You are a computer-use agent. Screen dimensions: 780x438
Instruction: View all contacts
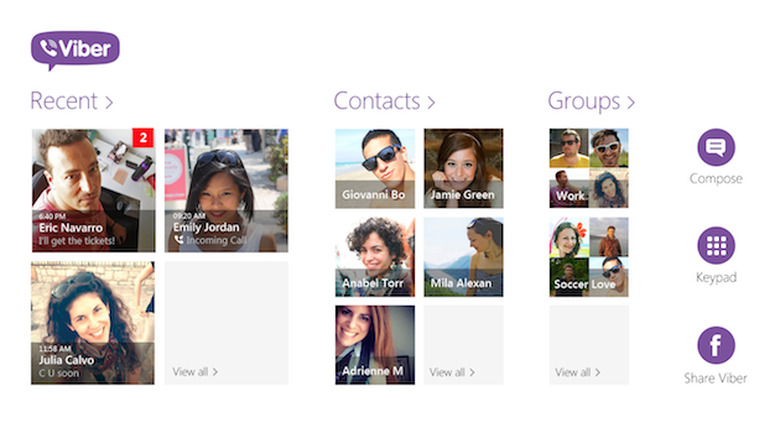coord(452,372)
